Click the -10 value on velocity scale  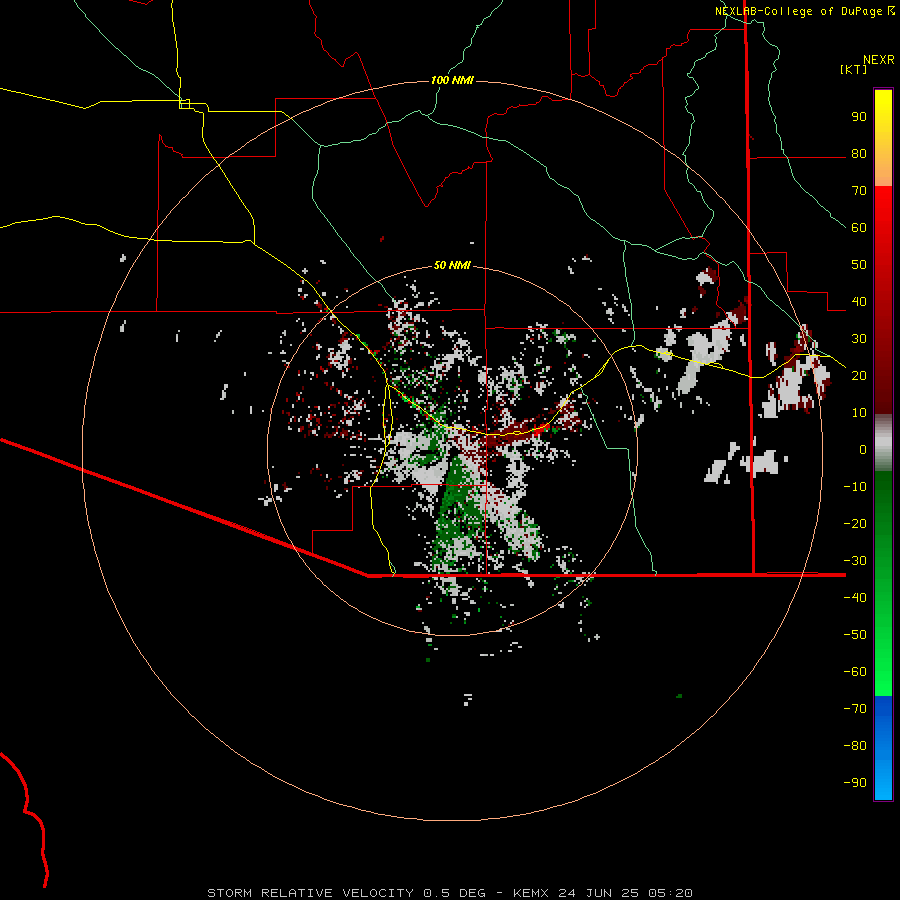coord(855,487)
